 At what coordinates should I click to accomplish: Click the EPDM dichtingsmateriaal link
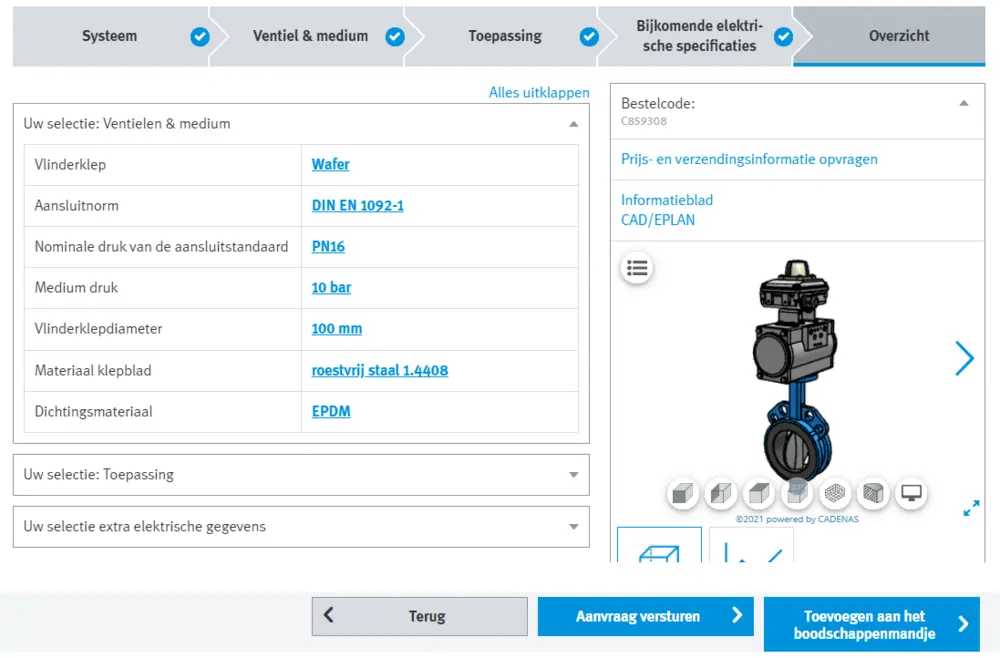(x=330, y=411)
